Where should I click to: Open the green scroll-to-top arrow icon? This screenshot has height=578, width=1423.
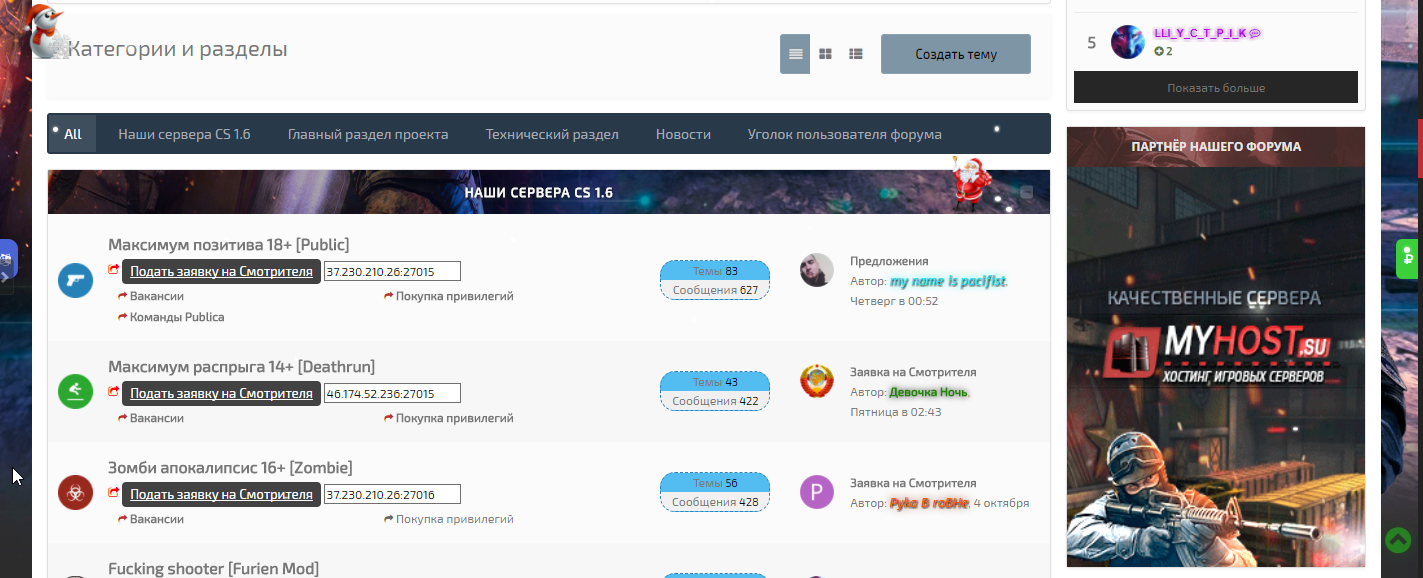[x=1397, y=540]
